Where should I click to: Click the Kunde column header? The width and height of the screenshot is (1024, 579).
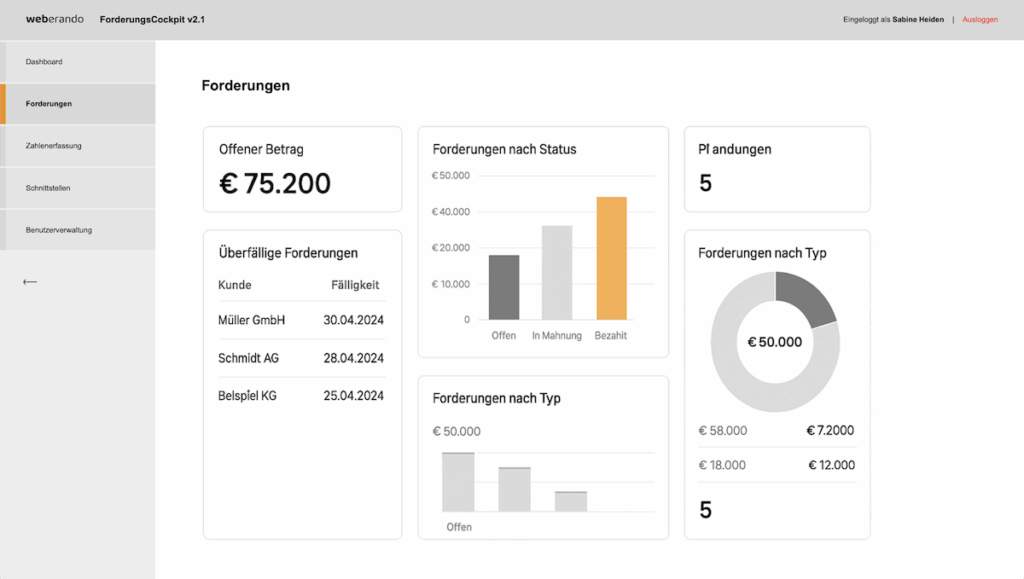[235, 285]
